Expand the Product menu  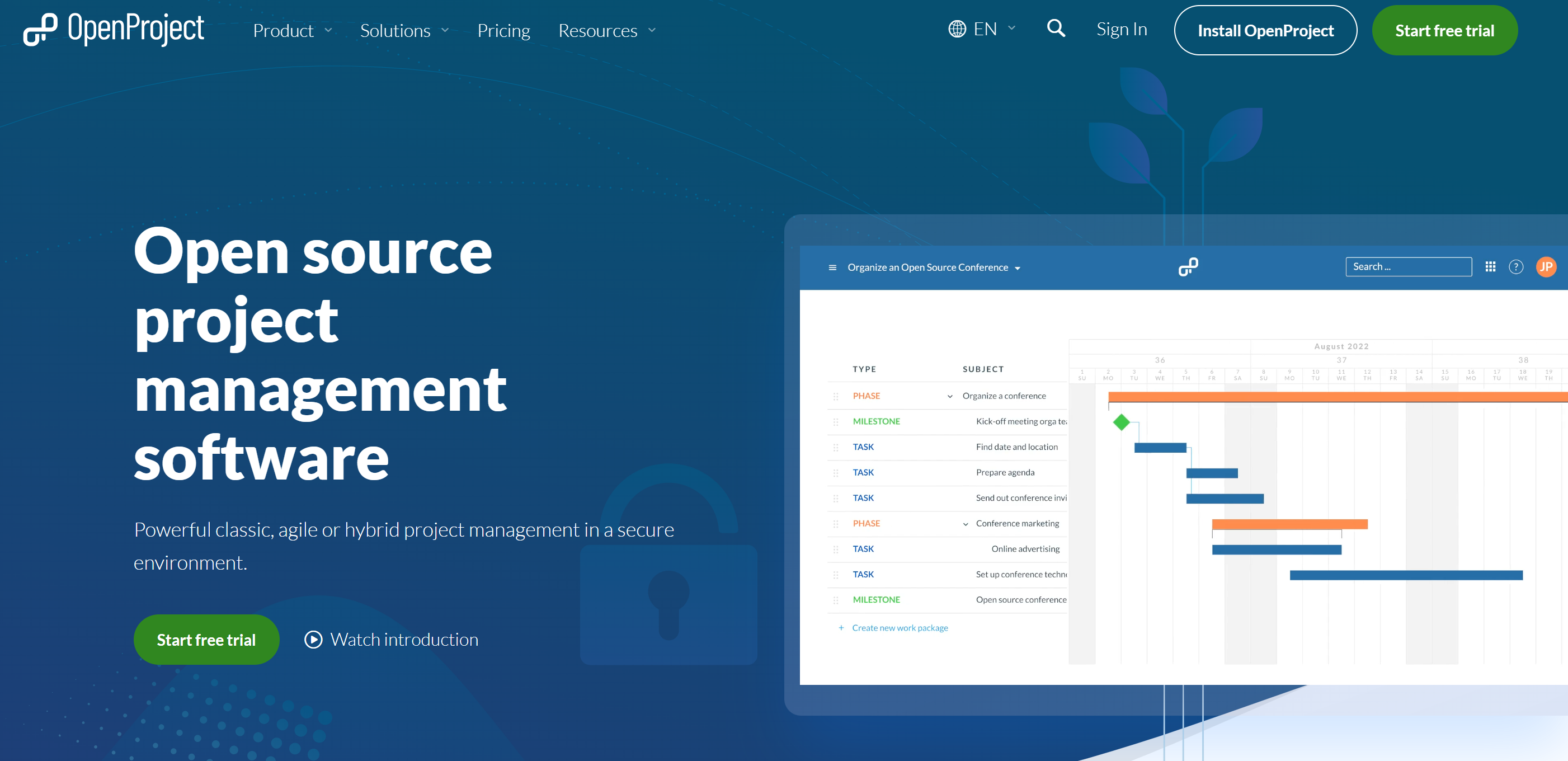(x=292, y=30)
